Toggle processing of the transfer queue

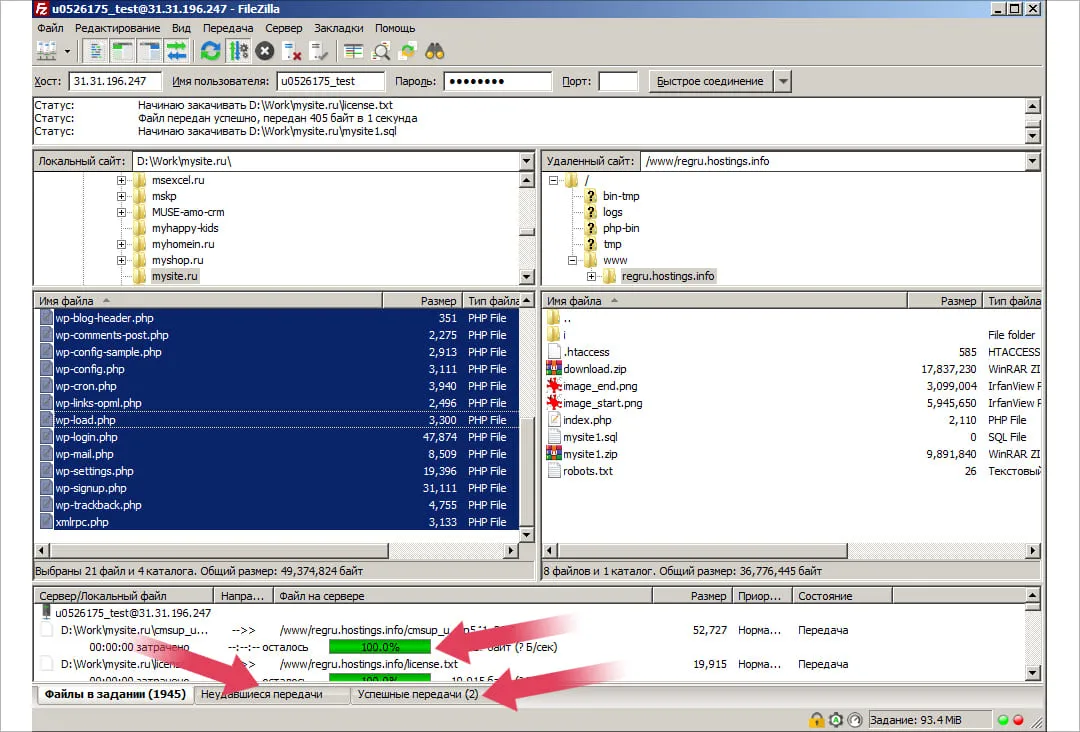pos(238,51)
